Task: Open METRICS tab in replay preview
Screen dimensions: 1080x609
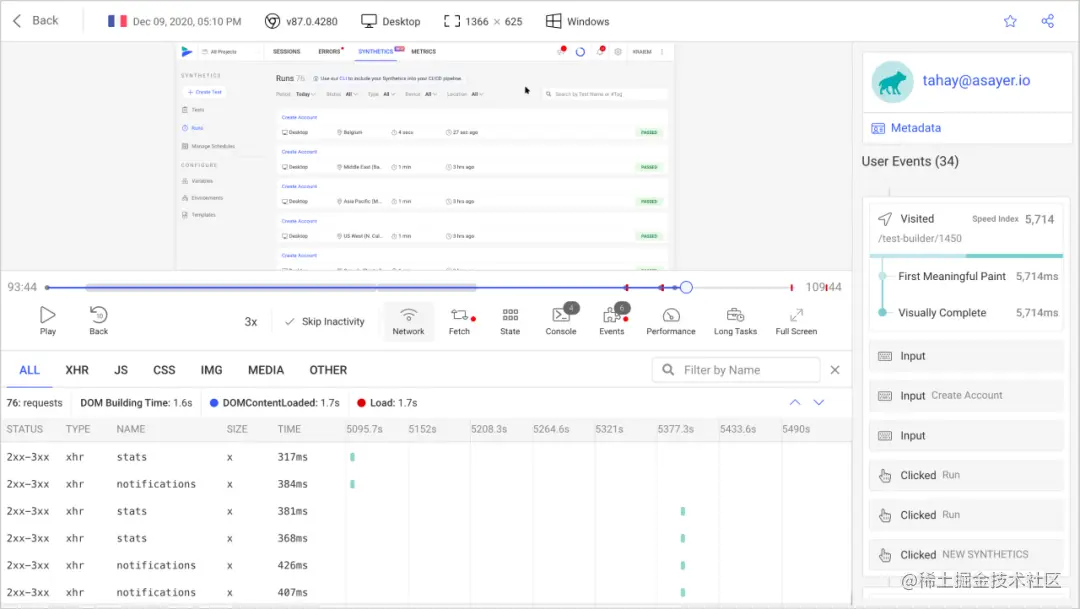Action: (424, 52)
